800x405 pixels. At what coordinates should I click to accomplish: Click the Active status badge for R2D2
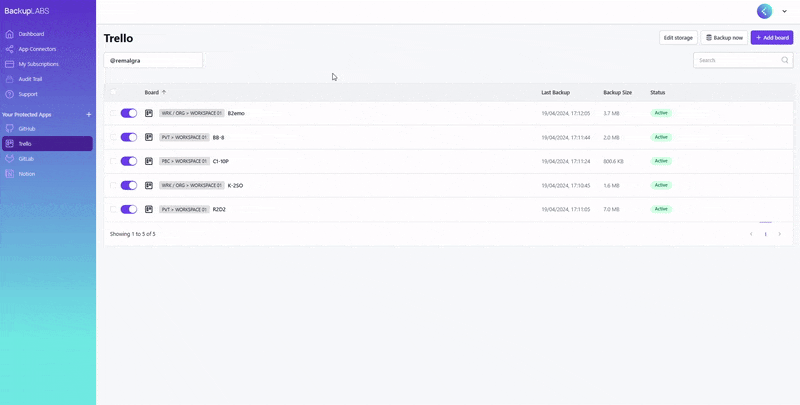point(661,209)
